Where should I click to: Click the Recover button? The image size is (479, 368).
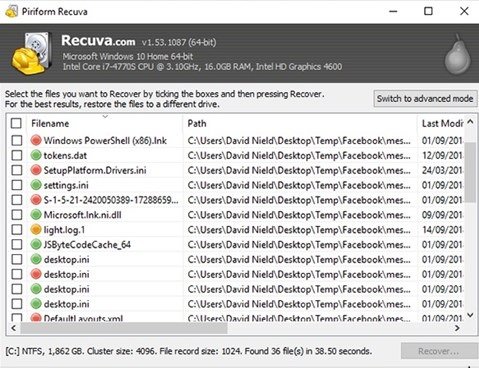coord(439,351)
